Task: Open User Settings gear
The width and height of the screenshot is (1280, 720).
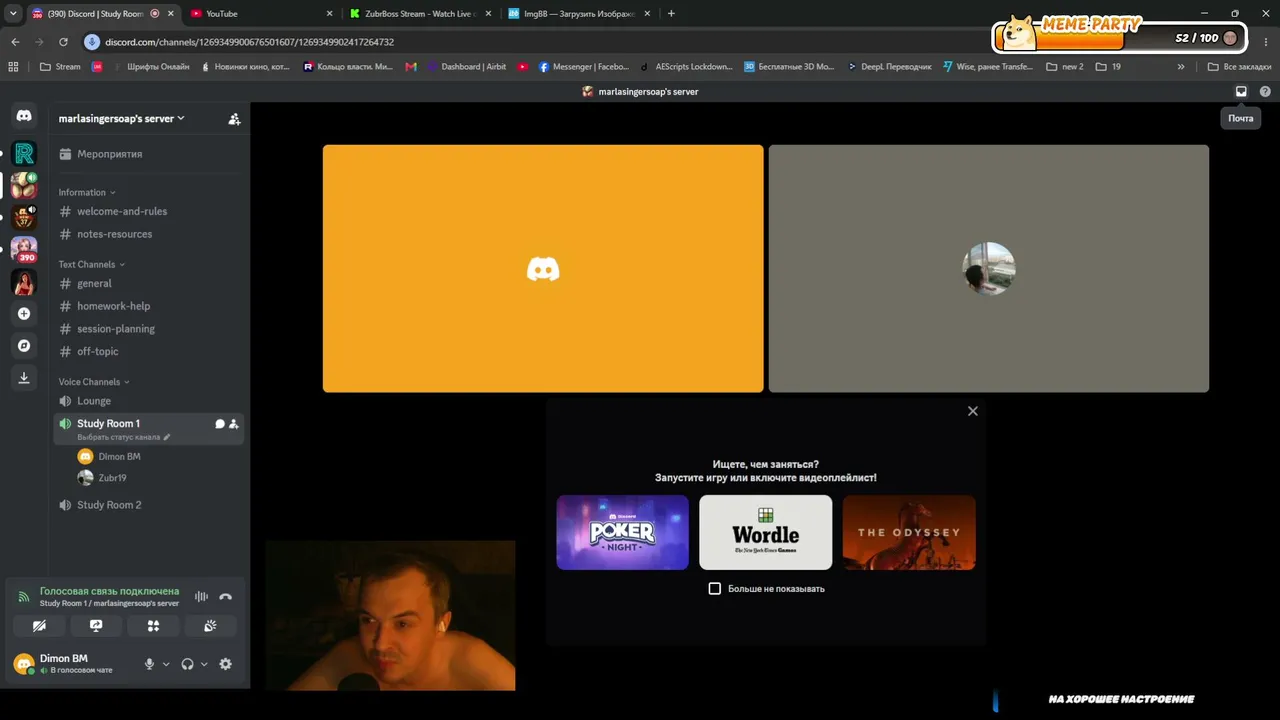Action: (225, 664)
